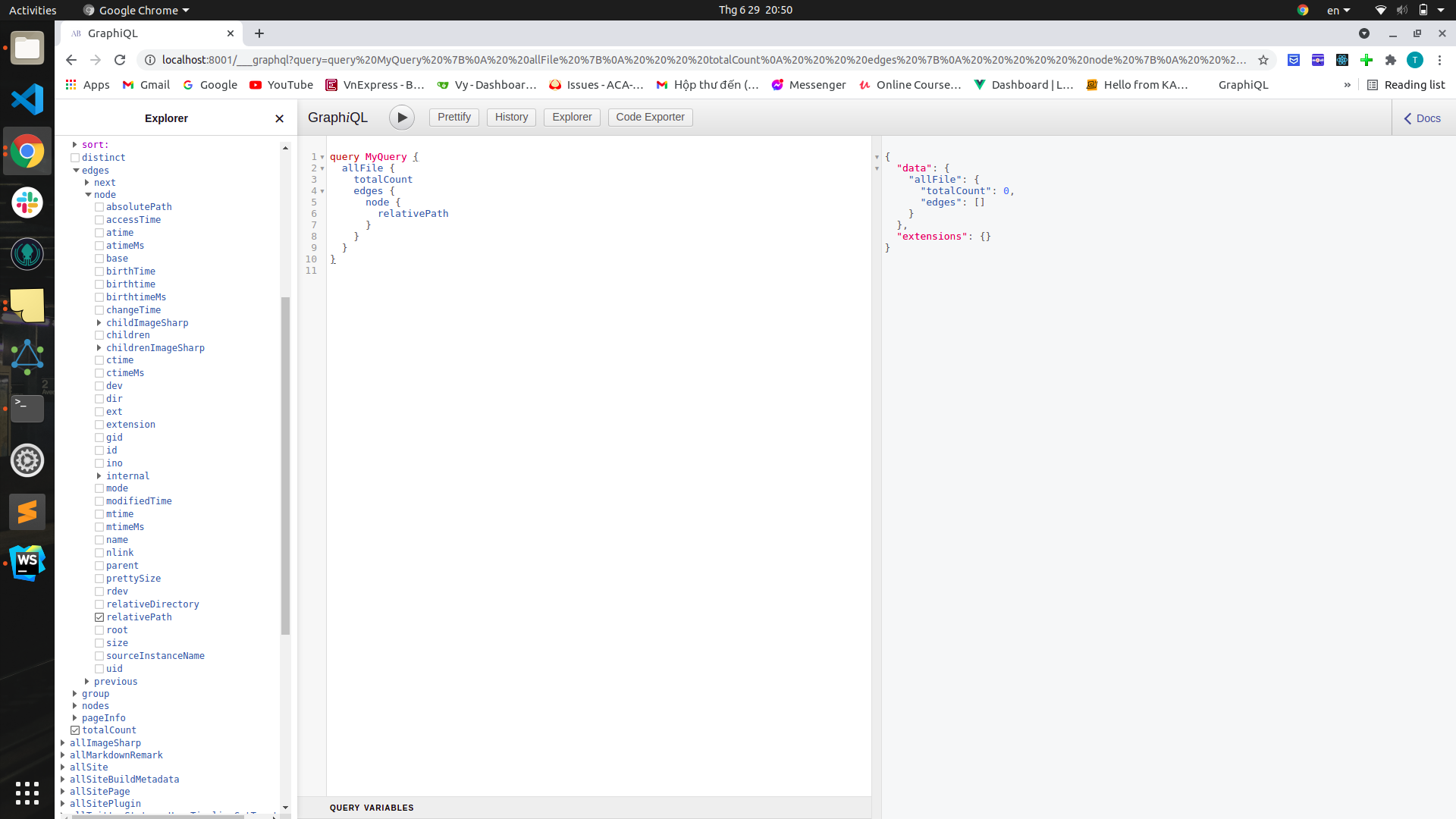Screen dimensions: 1456x819
Task: Open Visual Studio Code from dock
Action: coord(27,99)
